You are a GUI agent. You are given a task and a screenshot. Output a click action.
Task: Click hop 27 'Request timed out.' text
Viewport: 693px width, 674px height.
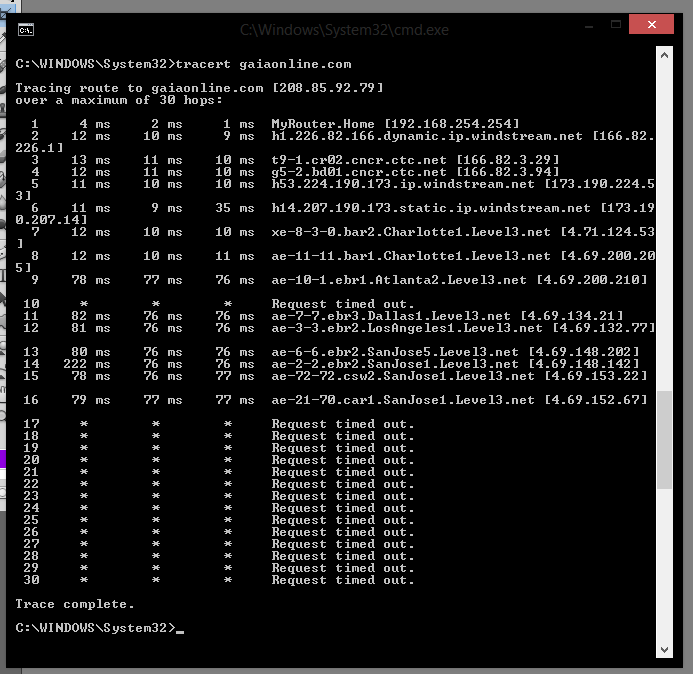coord(343,544)
